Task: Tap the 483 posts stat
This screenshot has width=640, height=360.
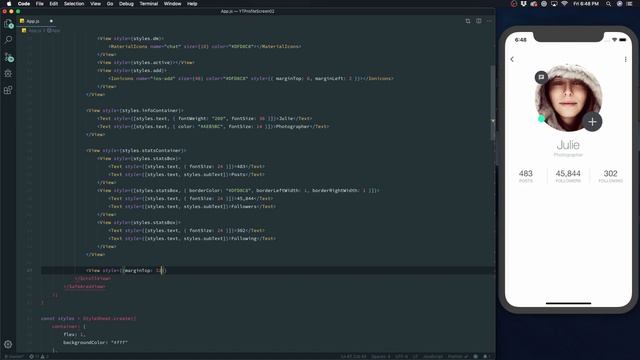Action: point(526,176)
